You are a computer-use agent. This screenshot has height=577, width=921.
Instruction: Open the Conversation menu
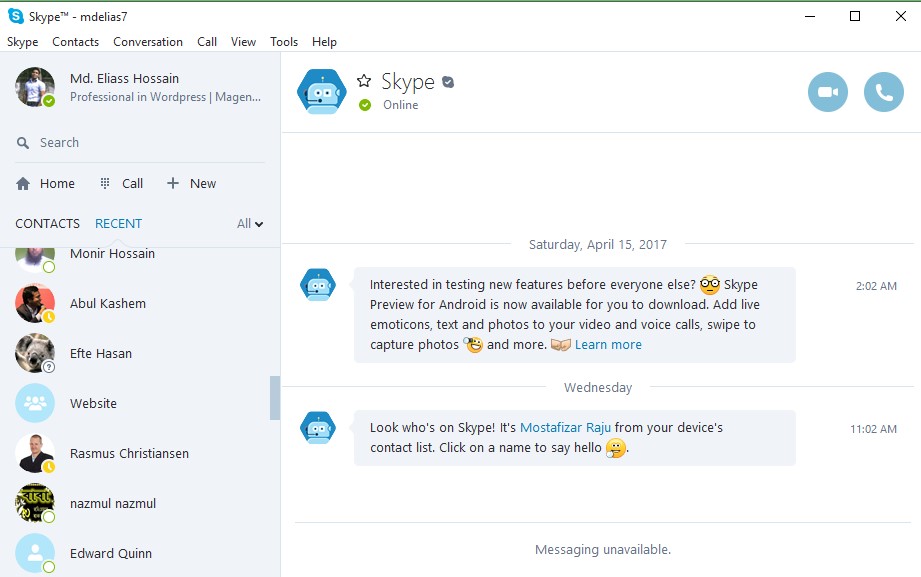pos(147,42)
